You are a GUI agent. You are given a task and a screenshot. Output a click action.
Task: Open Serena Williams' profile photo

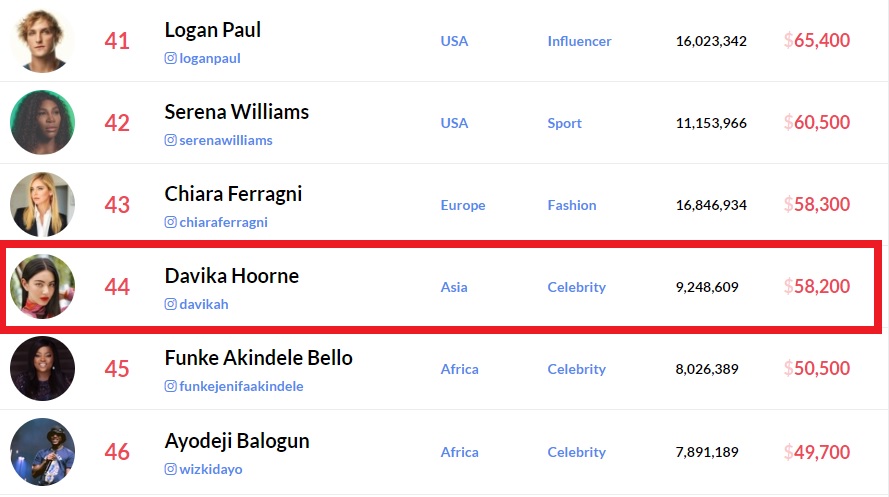42,123
